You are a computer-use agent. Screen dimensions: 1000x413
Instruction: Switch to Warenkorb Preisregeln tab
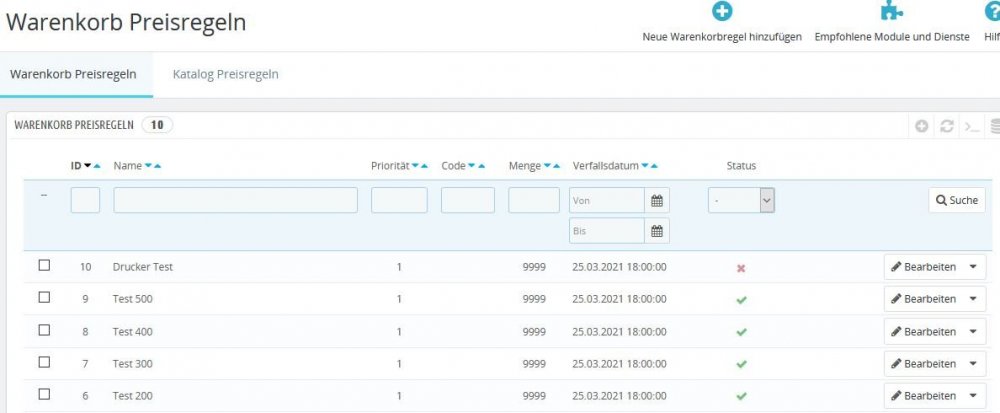point(73,74)
